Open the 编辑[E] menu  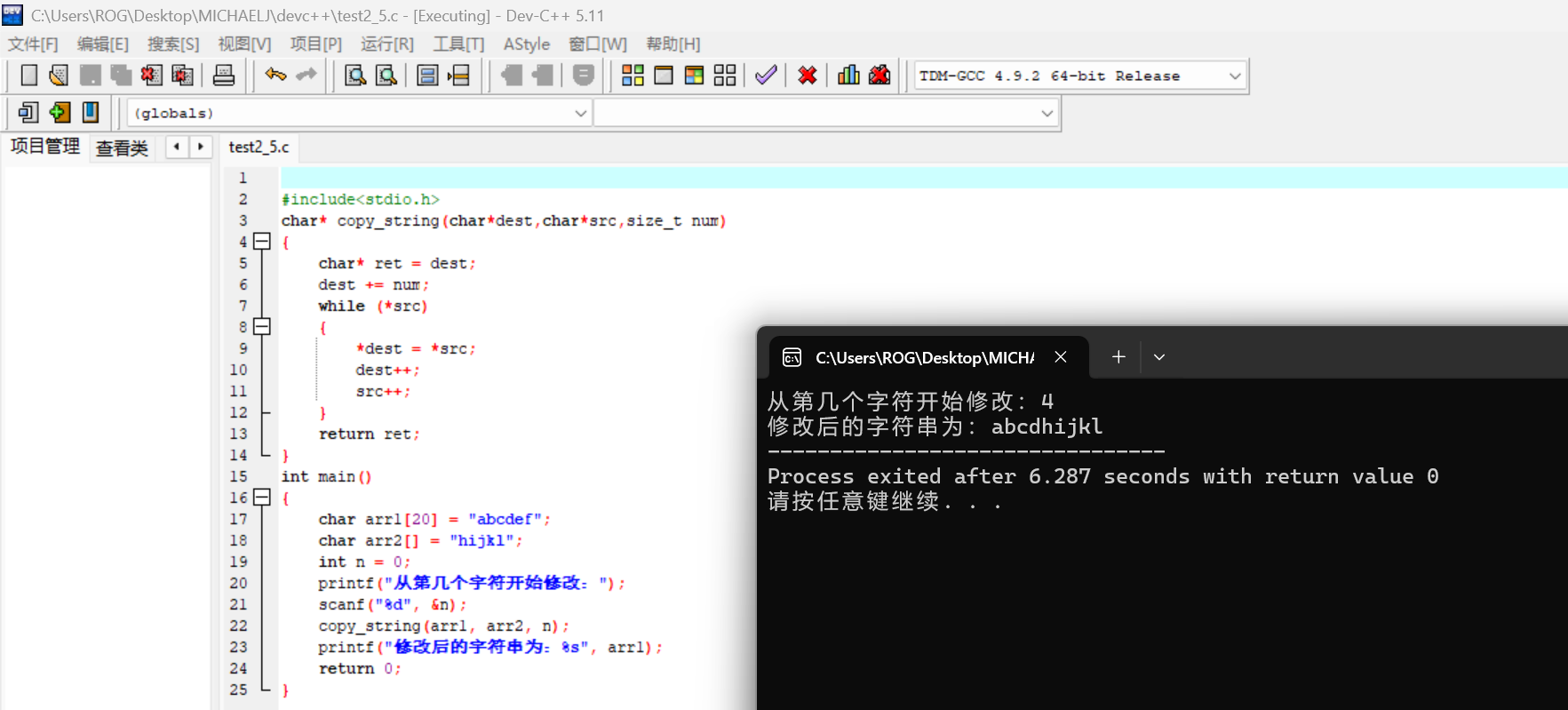pyautogui.click(x=102, y=44)
